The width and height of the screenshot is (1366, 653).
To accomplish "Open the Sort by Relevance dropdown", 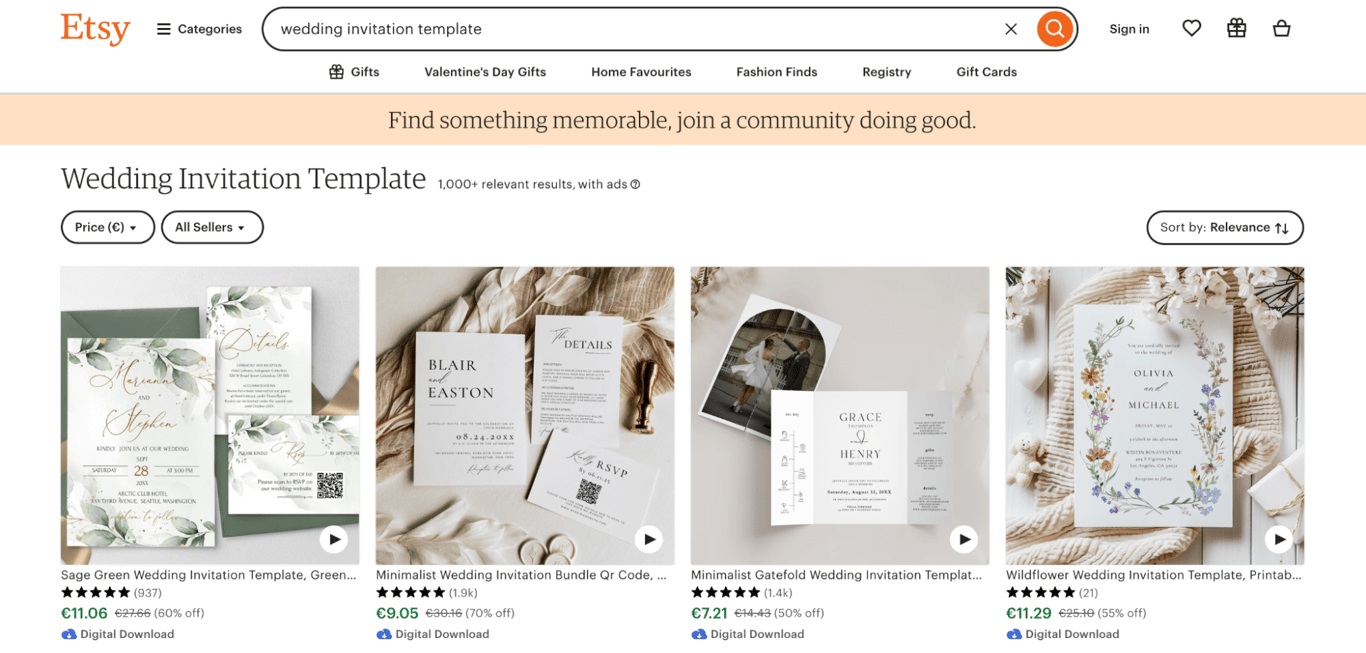I will point(1224,227).
